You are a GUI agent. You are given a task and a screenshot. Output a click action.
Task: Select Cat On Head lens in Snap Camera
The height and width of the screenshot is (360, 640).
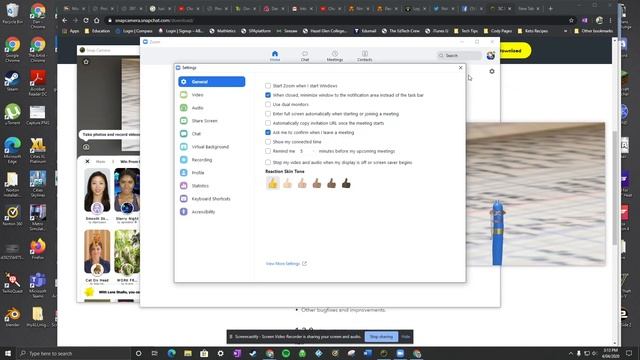(x=97, y=253)
